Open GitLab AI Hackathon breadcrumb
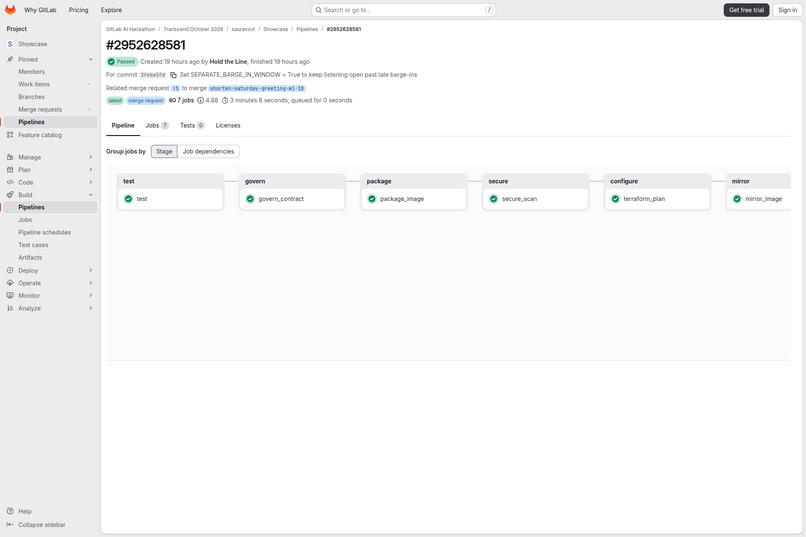The height and width of the screenshot is (537, 806). pos(130,29)
